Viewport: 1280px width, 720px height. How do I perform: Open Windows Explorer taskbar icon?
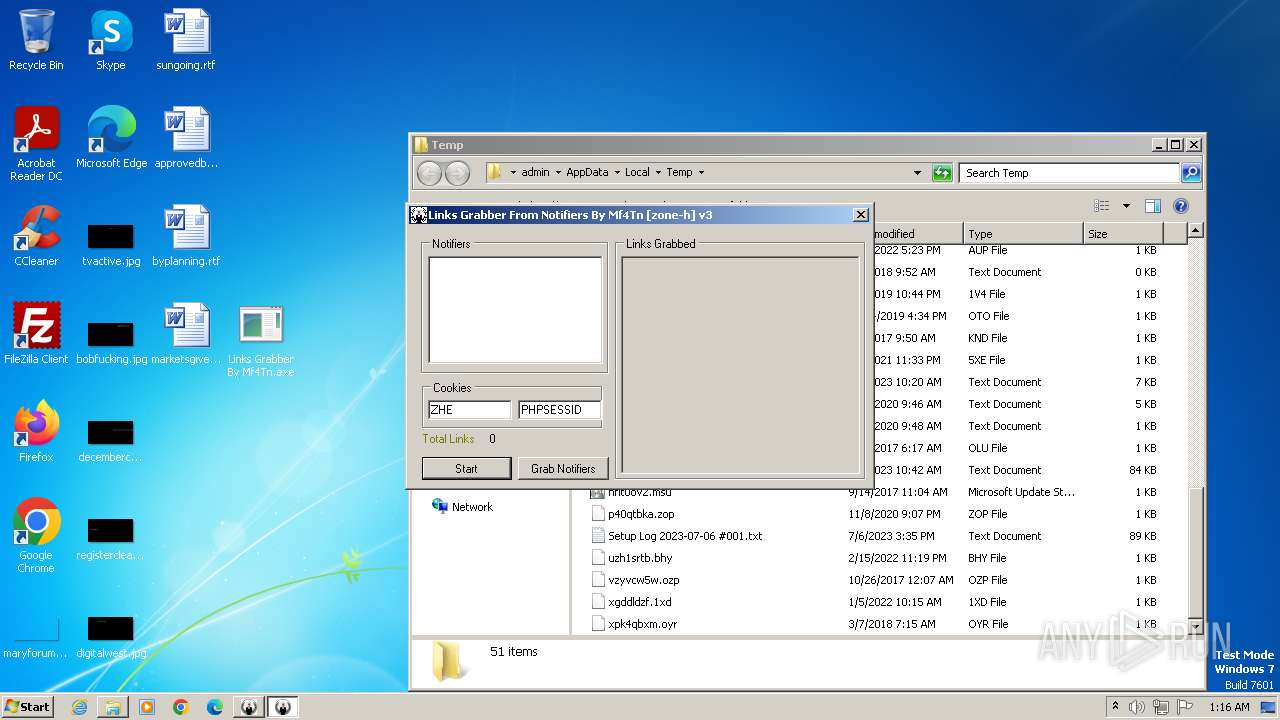[113, 707]
